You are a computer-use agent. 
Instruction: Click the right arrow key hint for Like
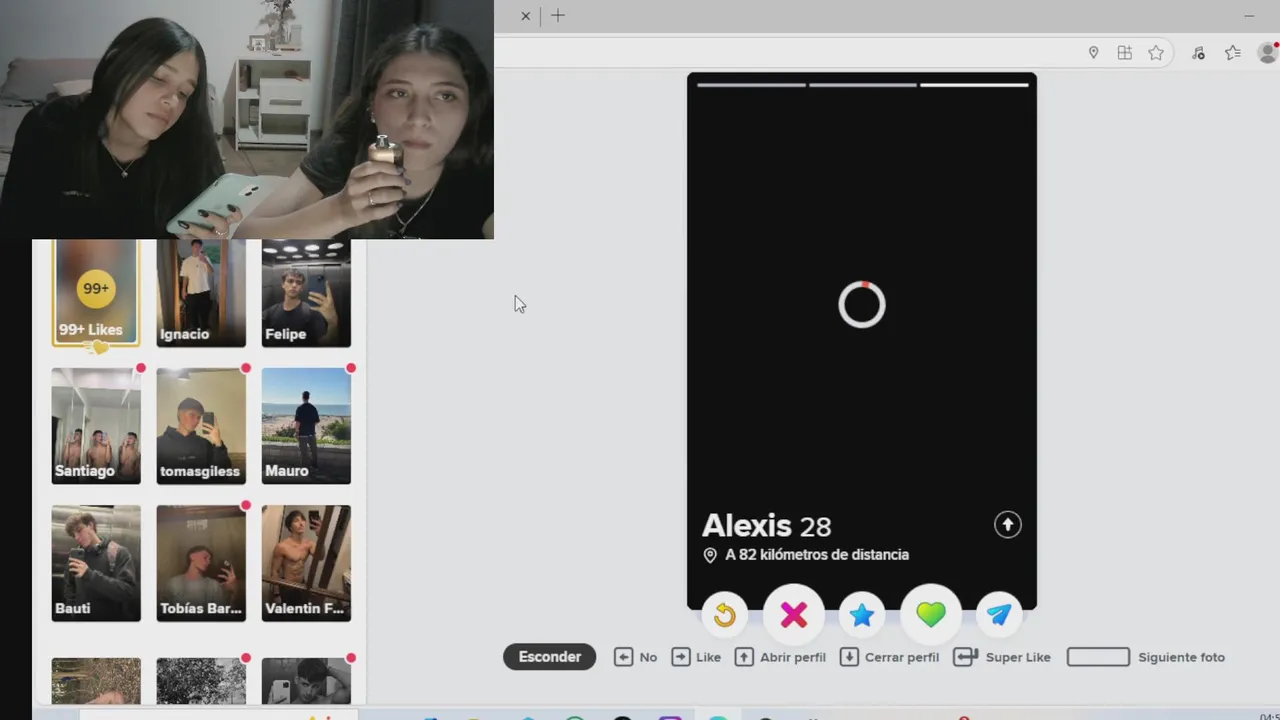pos(681,657)
